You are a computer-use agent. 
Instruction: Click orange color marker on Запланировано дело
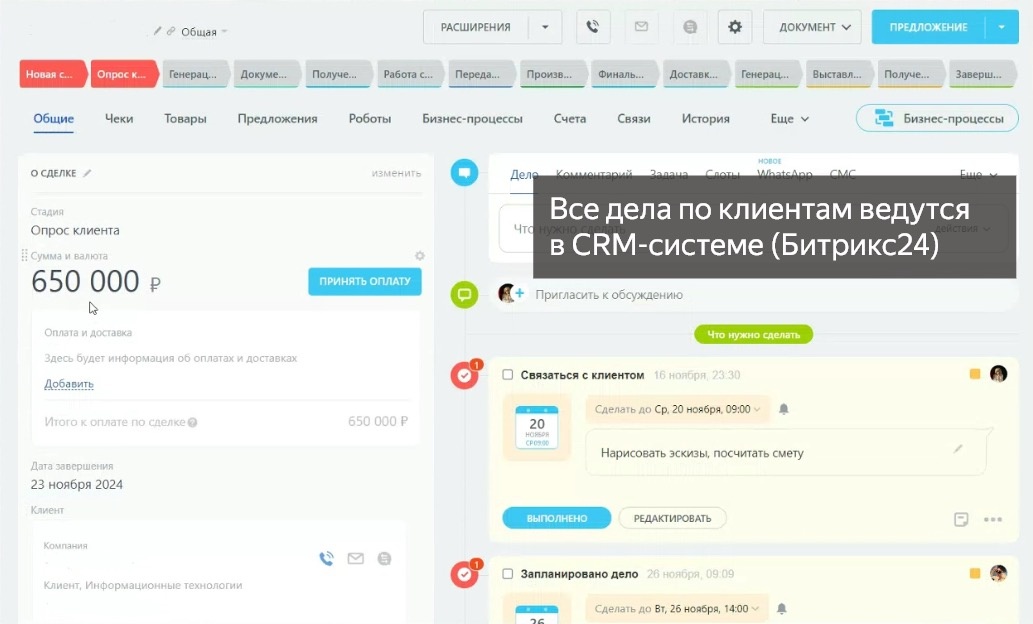[x=975, y=573]
